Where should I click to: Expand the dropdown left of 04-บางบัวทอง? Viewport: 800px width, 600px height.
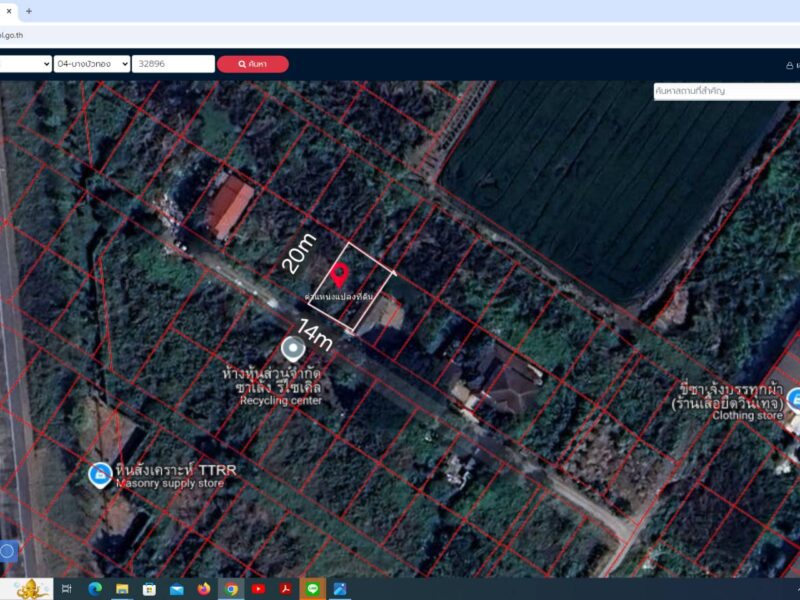coord(26,64)
